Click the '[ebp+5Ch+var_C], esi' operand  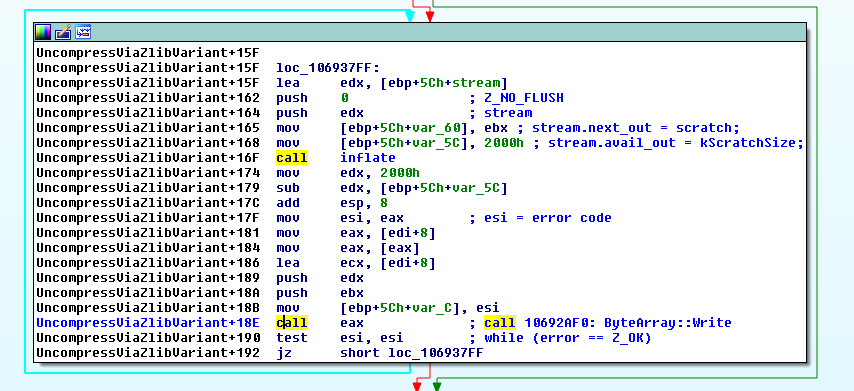(419, 308)
